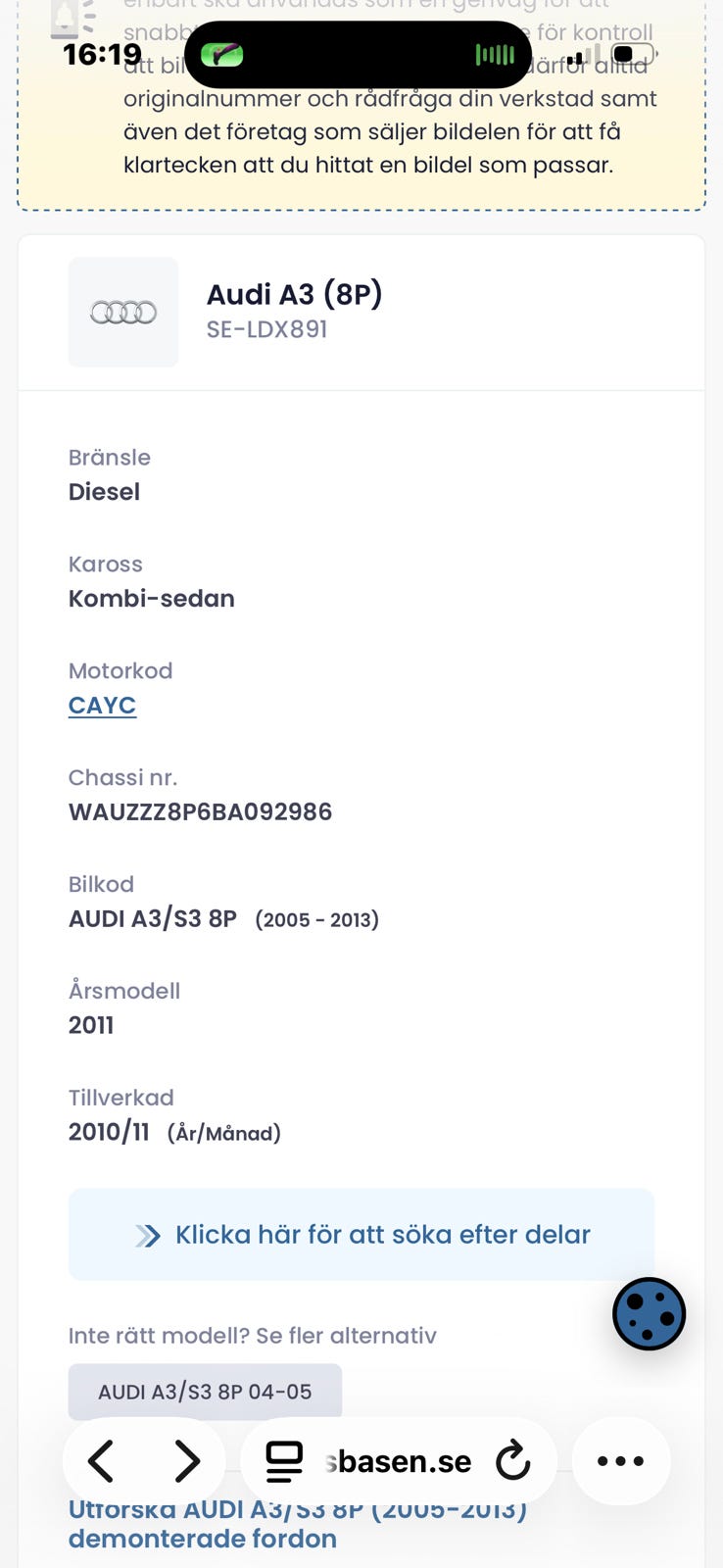Tap the Dynamic Island audio waveform
The width and height of the screenshot is (723, 1568).
pos(494,55)
